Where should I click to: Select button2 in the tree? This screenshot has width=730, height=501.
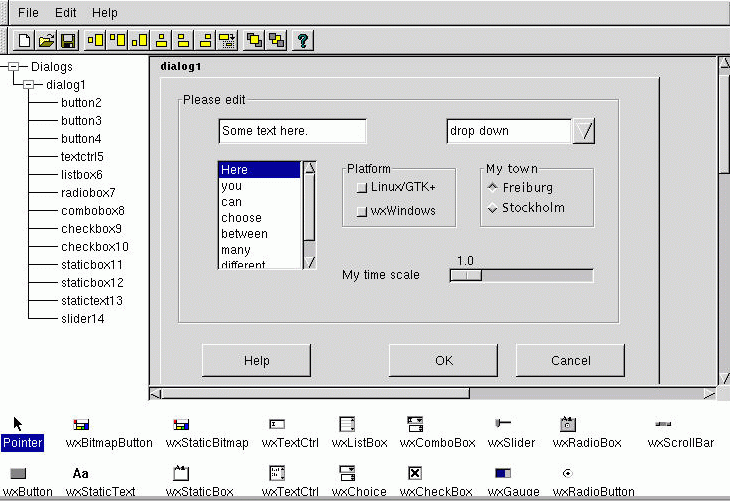pyautogui.click(x=81, y=102)
